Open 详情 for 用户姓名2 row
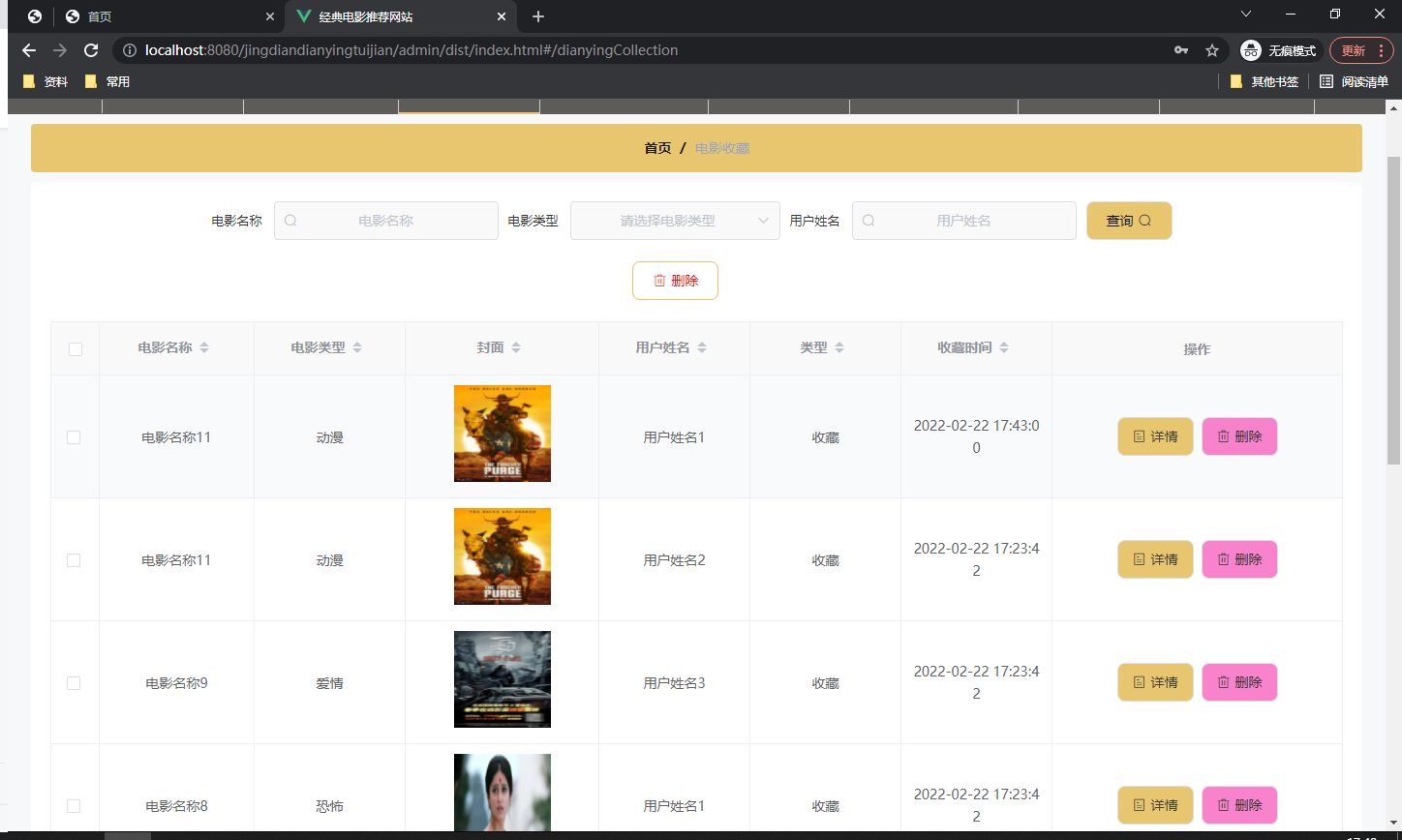 1155,559
